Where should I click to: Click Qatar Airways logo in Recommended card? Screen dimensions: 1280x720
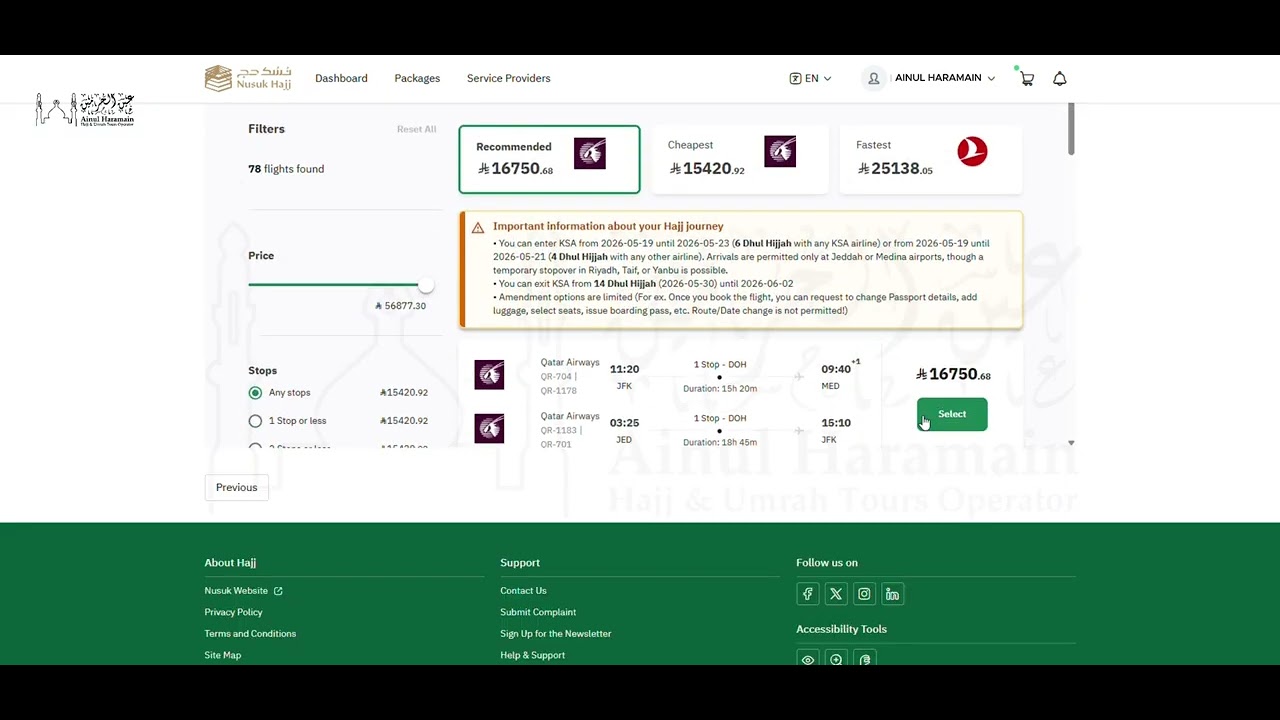point(590,153)
